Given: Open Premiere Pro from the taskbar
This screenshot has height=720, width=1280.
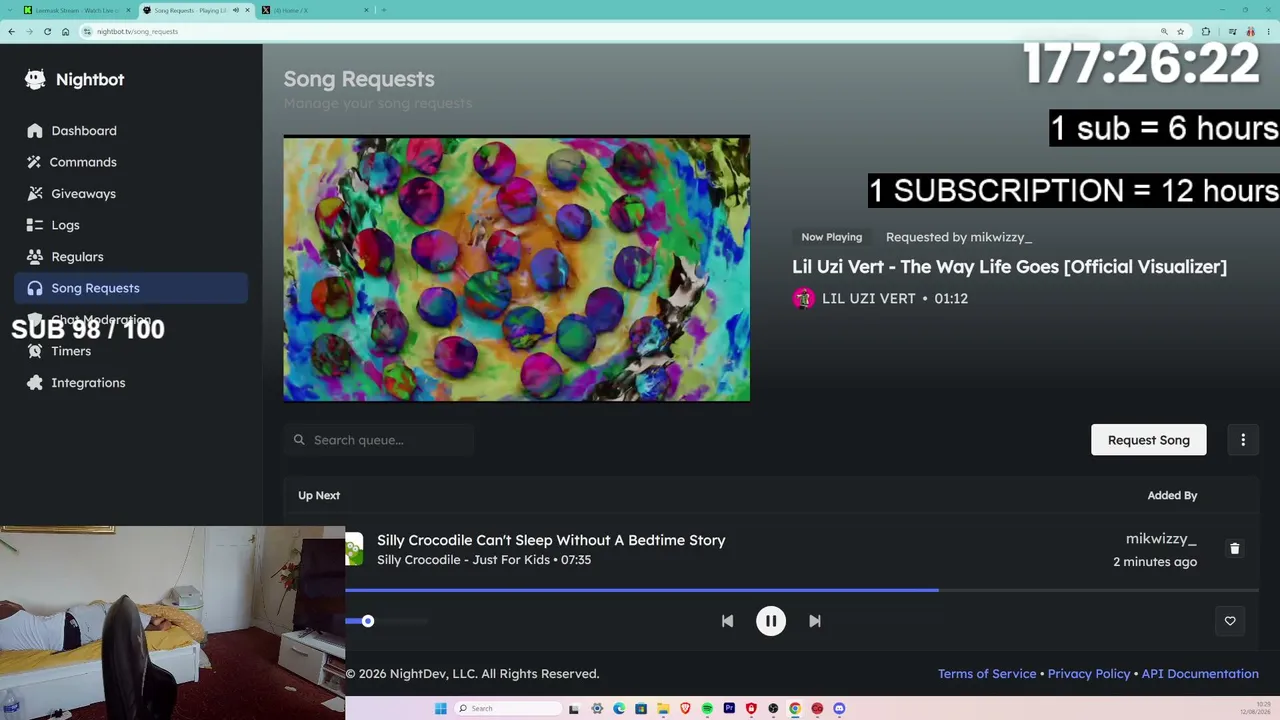Looking at the screenshot, I should click(729, 709).
